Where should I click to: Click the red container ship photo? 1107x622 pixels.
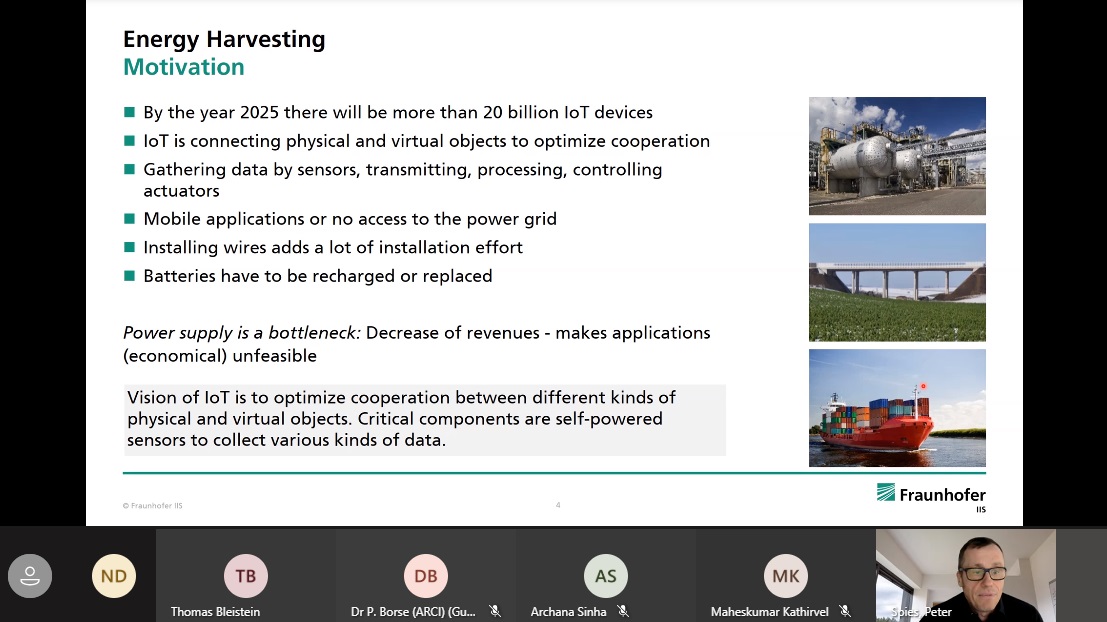[x=897, y=407]
